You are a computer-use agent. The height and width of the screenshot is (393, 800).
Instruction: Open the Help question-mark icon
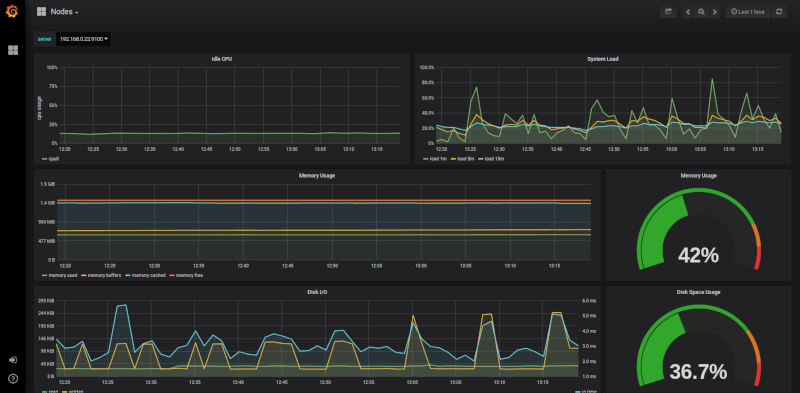coord(13,378)
